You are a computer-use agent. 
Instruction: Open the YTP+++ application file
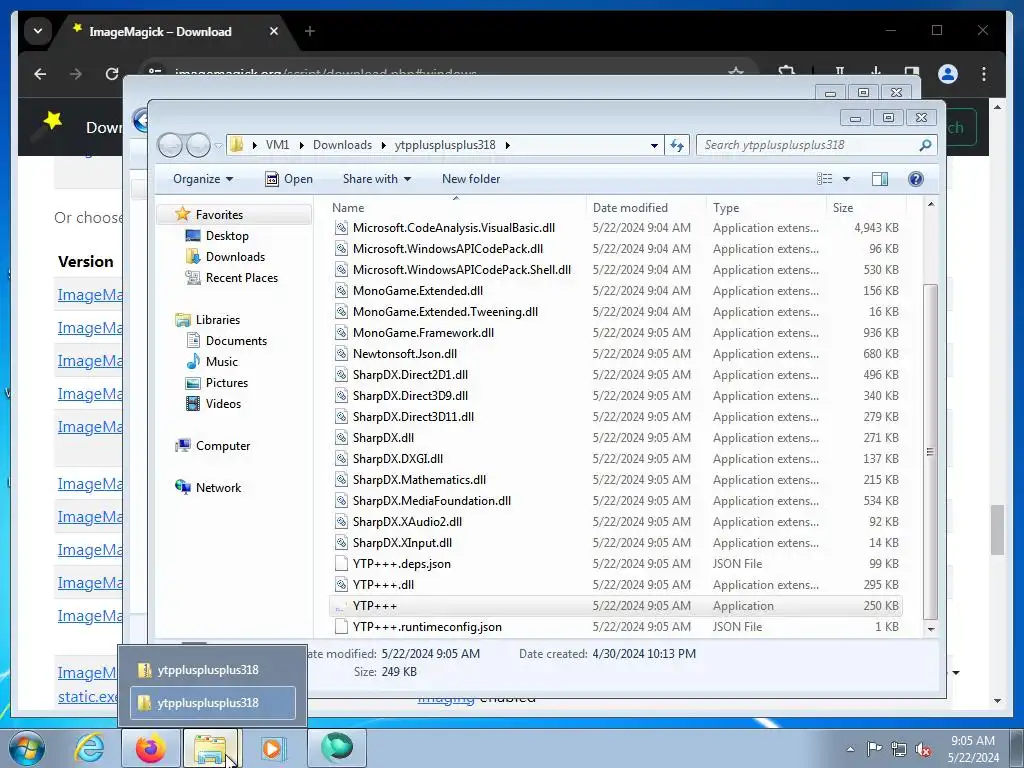pos(374,605)
